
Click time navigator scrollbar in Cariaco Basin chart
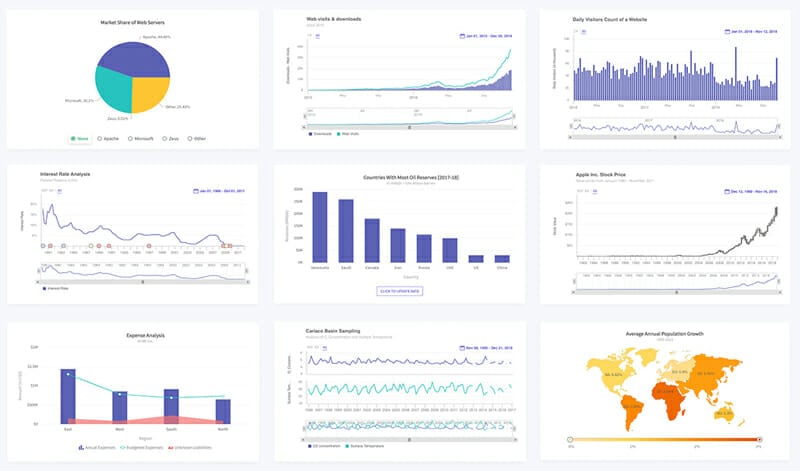[409, 439]
